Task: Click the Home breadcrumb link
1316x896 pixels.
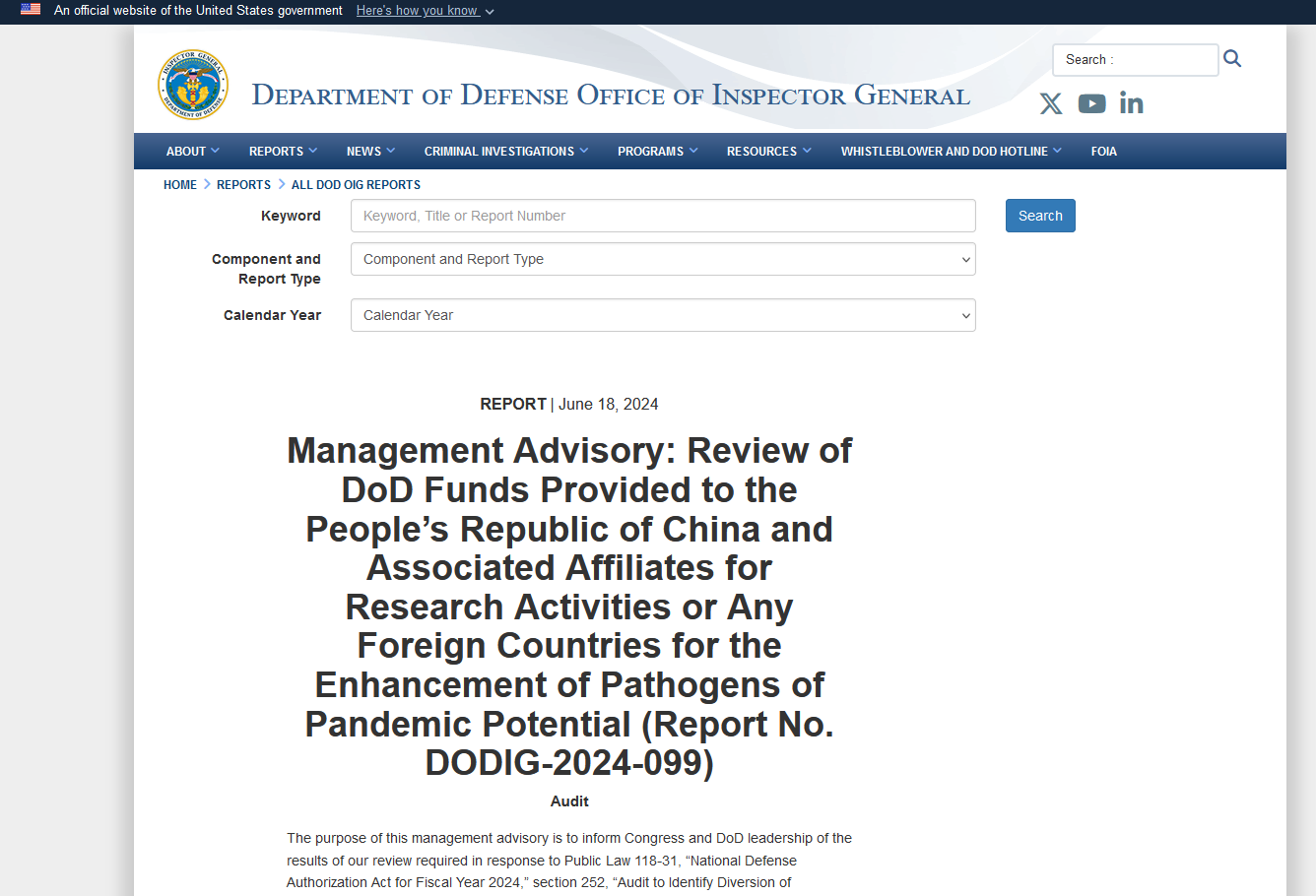Action: pyautogui.click(x=180, y=184)
